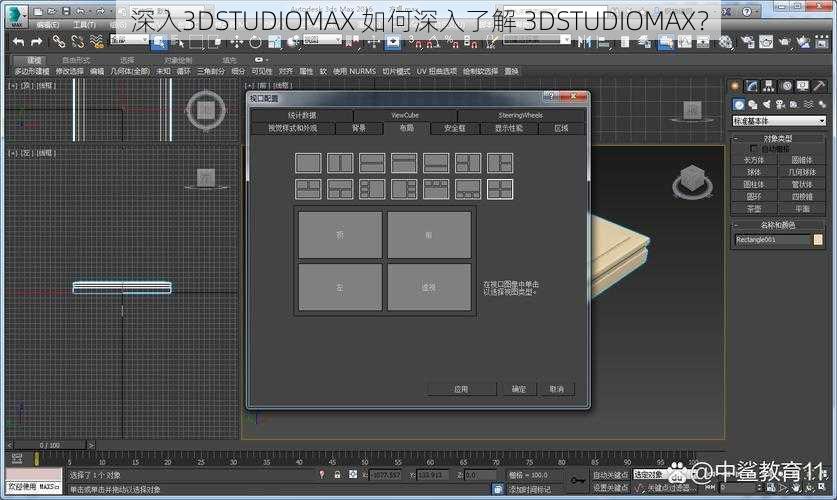
Task: Switch to the SteeringWheels tab
Action: click(x=520, y=115)
